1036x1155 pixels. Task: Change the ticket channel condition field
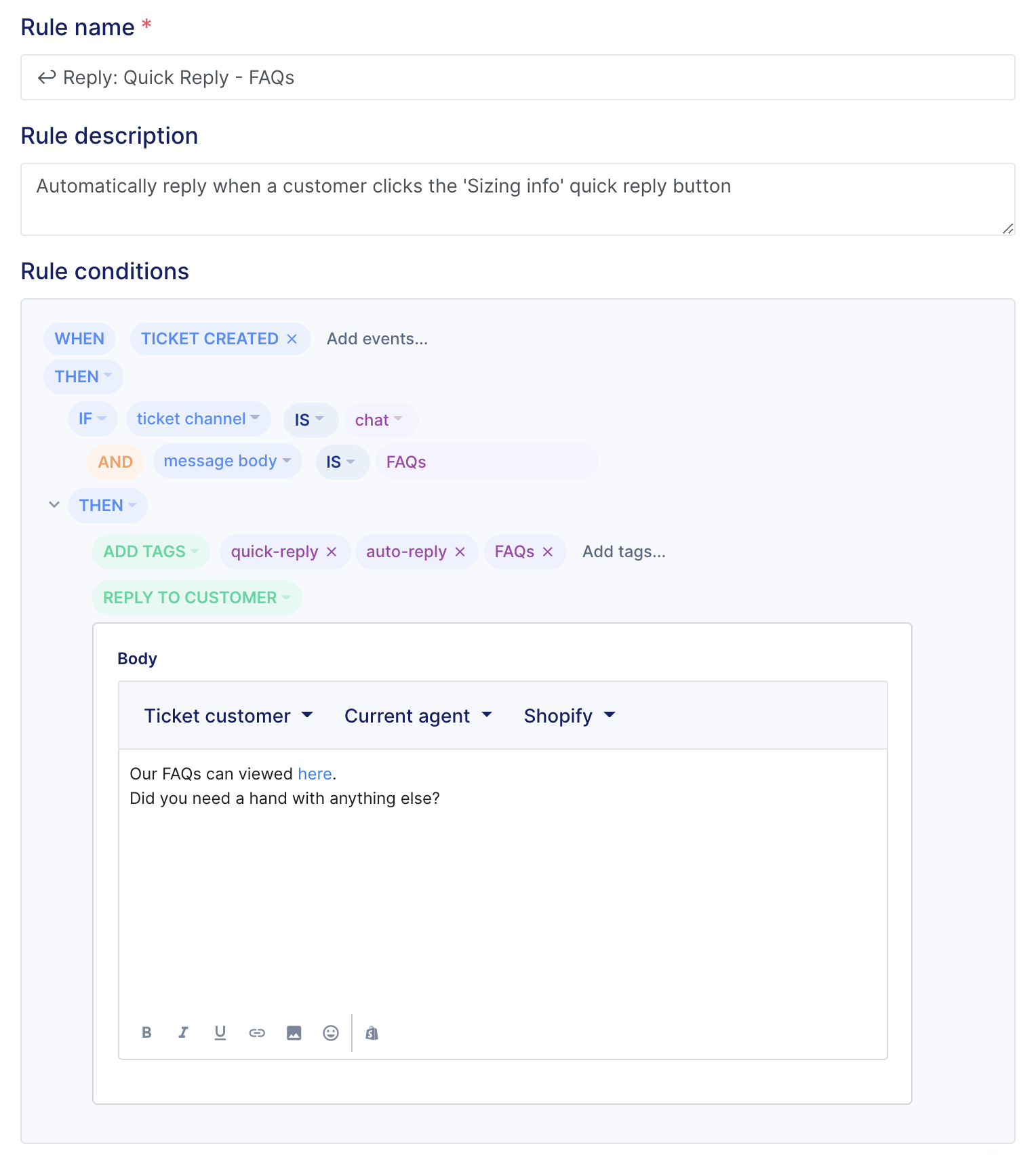(x=198, y=419)
